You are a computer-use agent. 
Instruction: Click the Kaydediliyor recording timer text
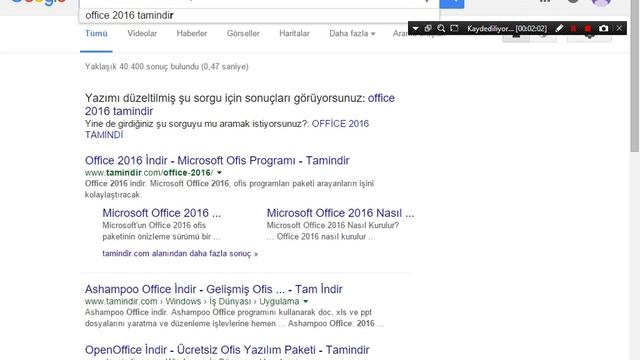tap(507, 29)
